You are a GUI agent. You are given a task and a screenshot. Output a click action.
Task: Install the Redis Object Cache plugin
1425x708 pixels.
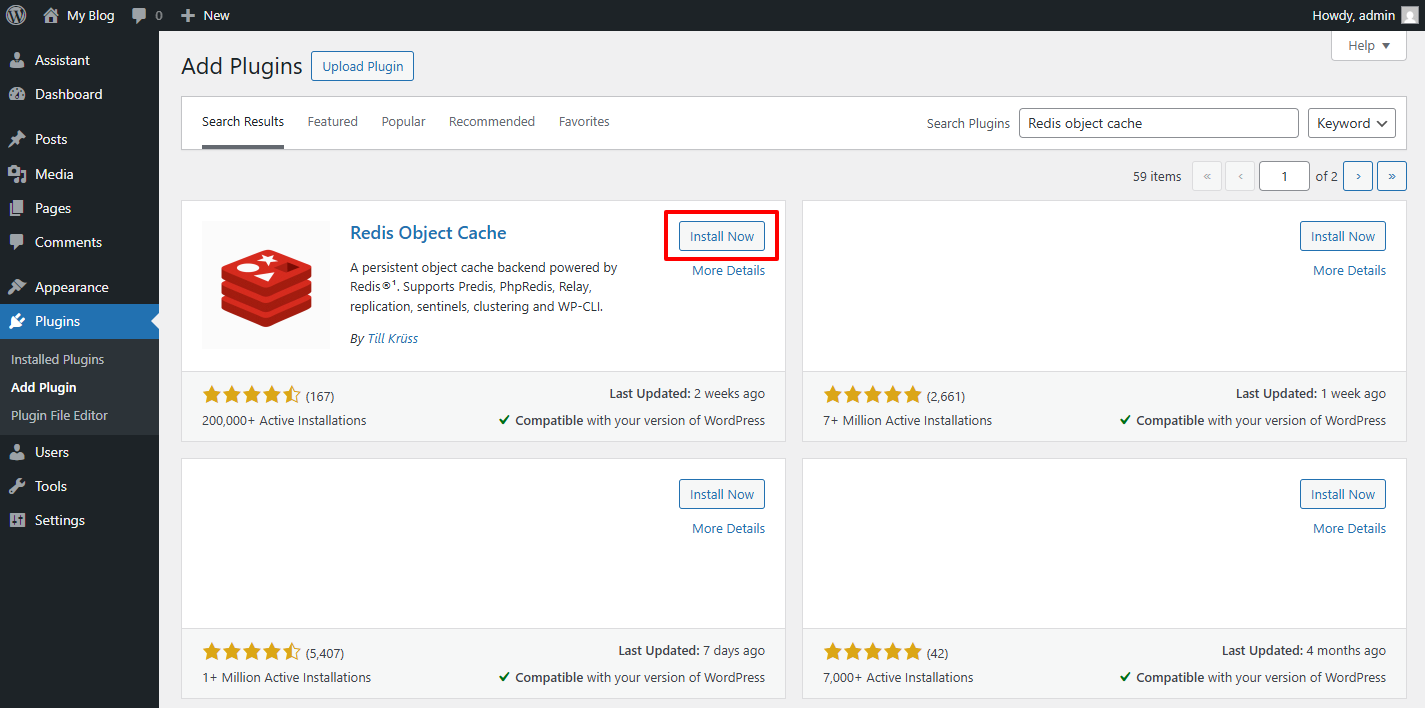pos(721,237)
